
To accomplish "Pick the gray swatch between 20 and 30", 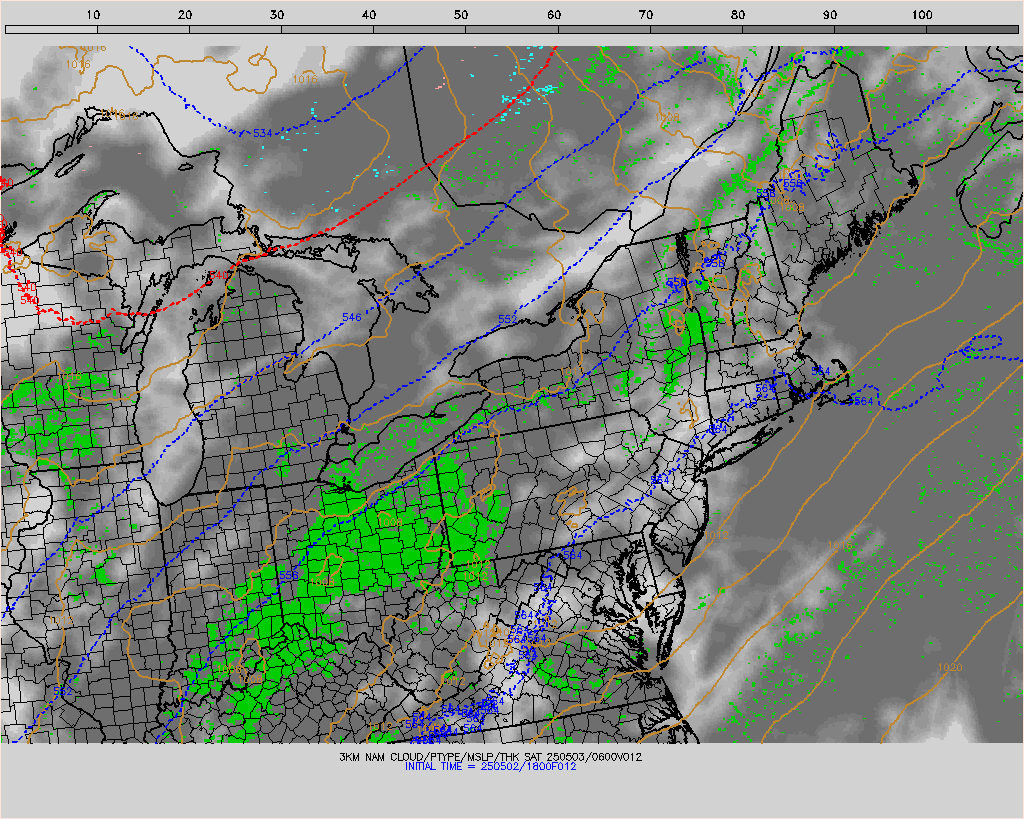I will 235,29.
